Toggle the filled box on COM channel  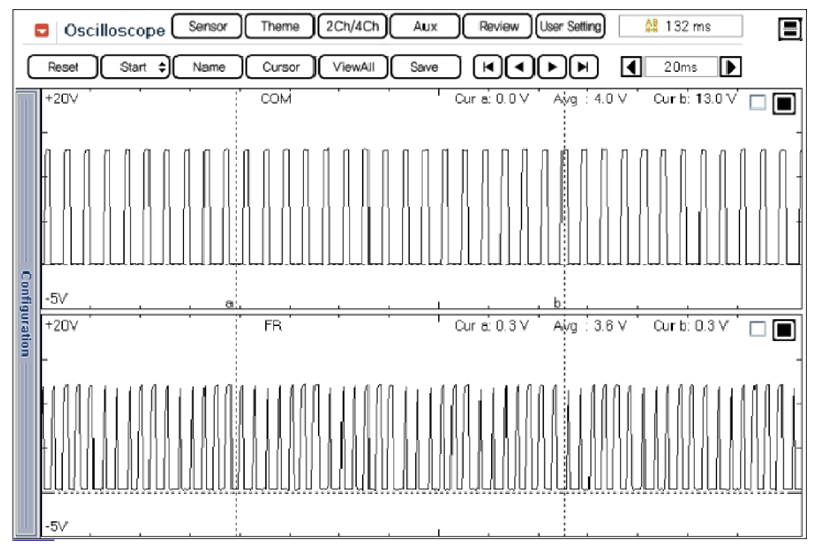point(783,103)
